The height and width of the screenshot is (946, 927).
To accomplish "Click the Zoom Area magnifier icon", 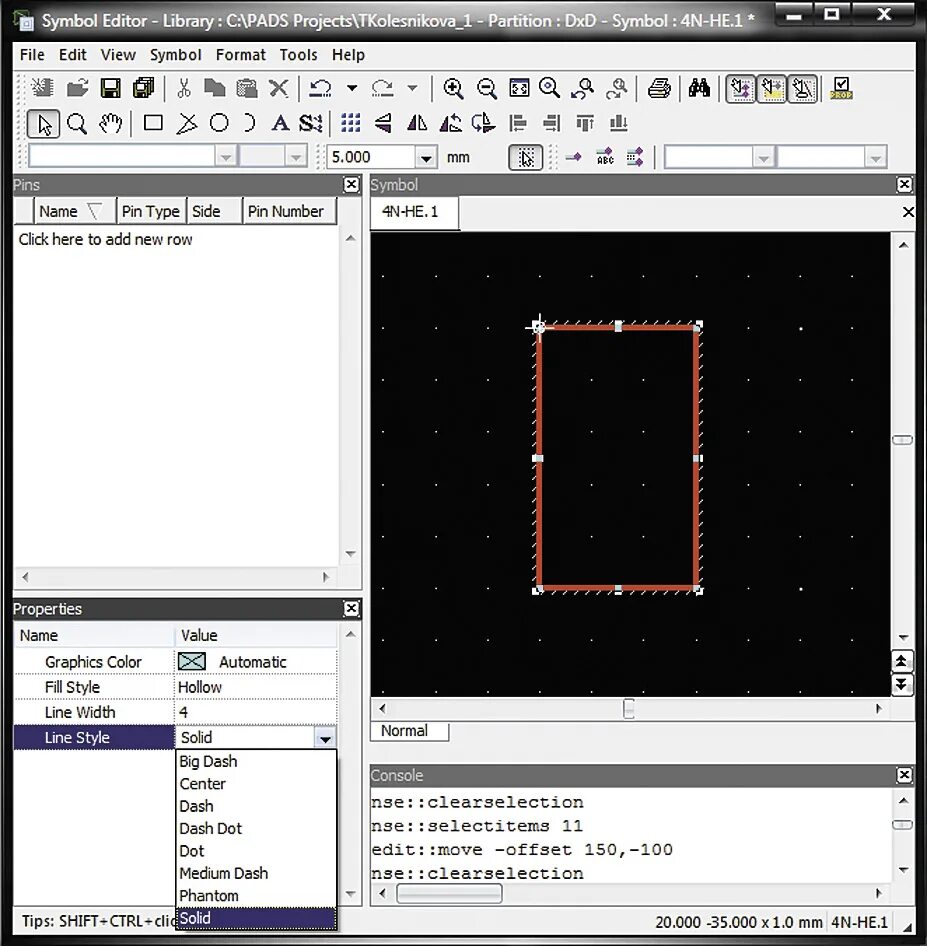I will point(549,88).
